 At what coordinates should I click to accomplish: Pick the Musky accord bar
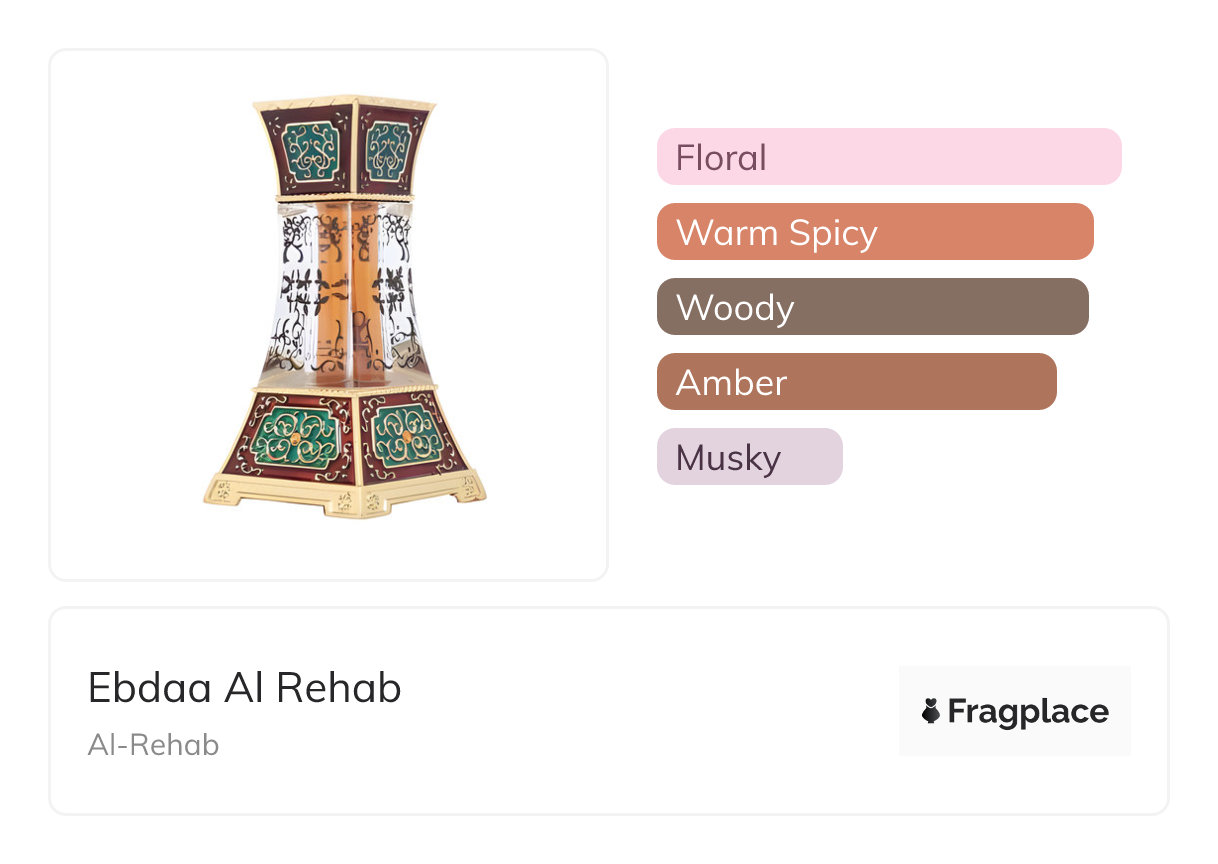749,457
